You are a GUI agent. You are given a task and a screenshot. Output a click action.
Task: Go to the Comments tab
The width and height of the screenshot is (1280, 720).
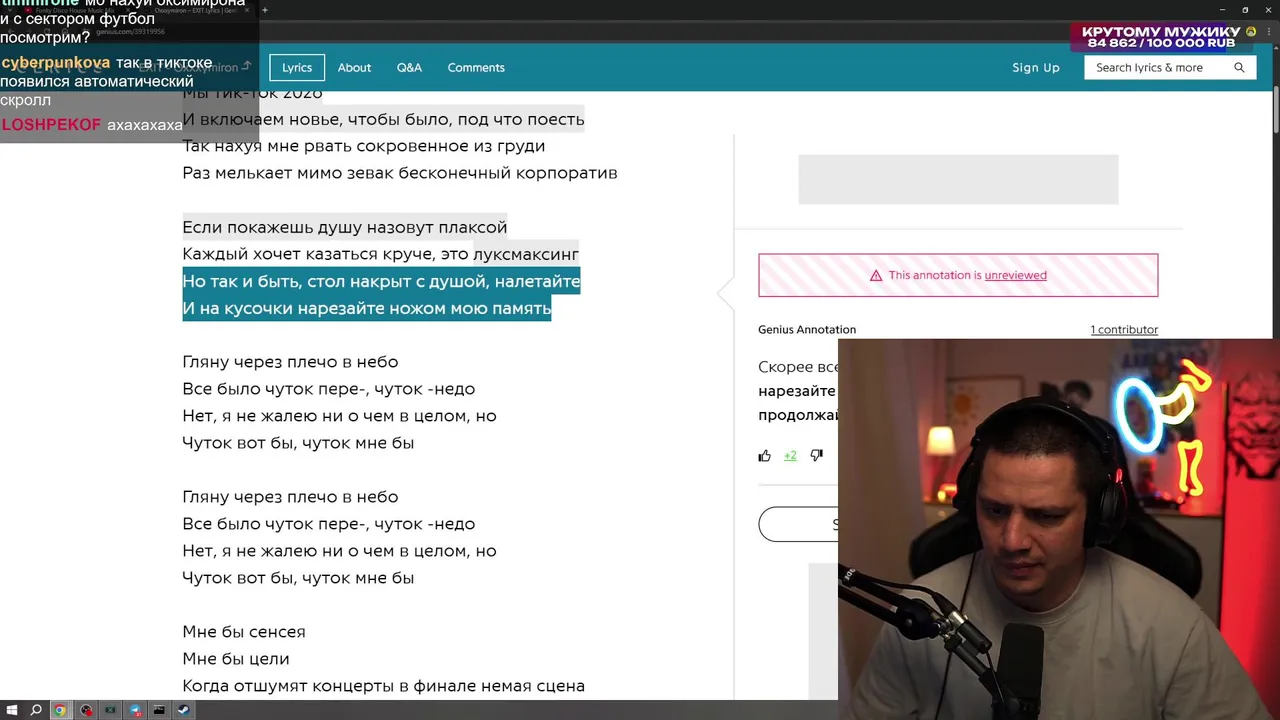pyautogui.click(x=476, y=68)
